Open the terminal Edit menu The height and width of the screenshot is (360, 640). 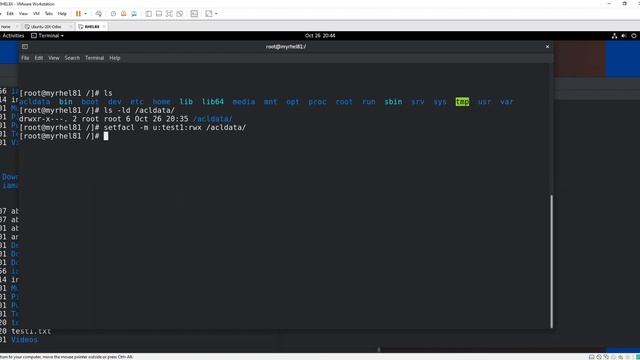pos(39,58)
